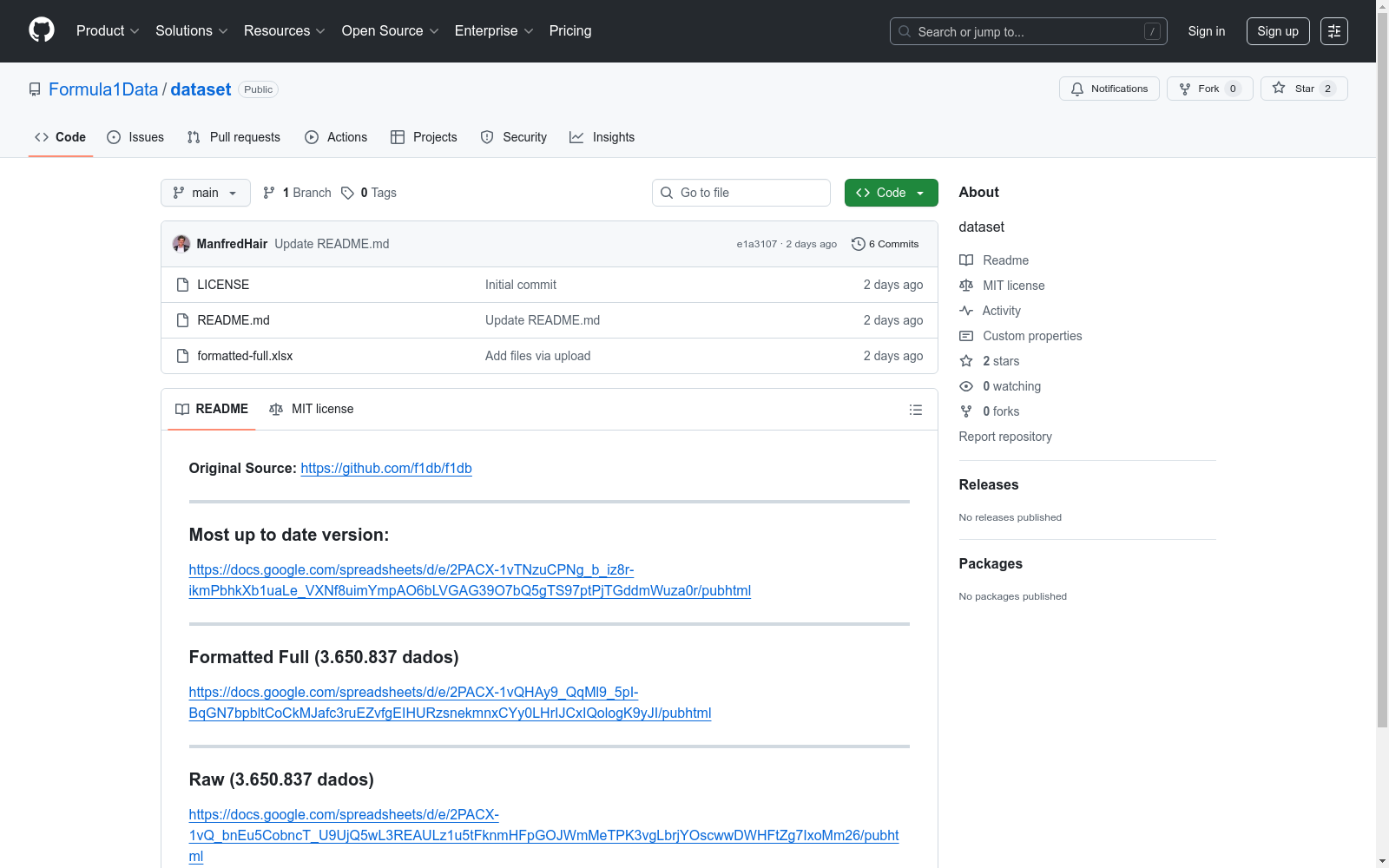Image resolution: width=1389 pixels, height=868 pixels.
Task: Switch to the MIT license file tab
Action: click(312, 409)
